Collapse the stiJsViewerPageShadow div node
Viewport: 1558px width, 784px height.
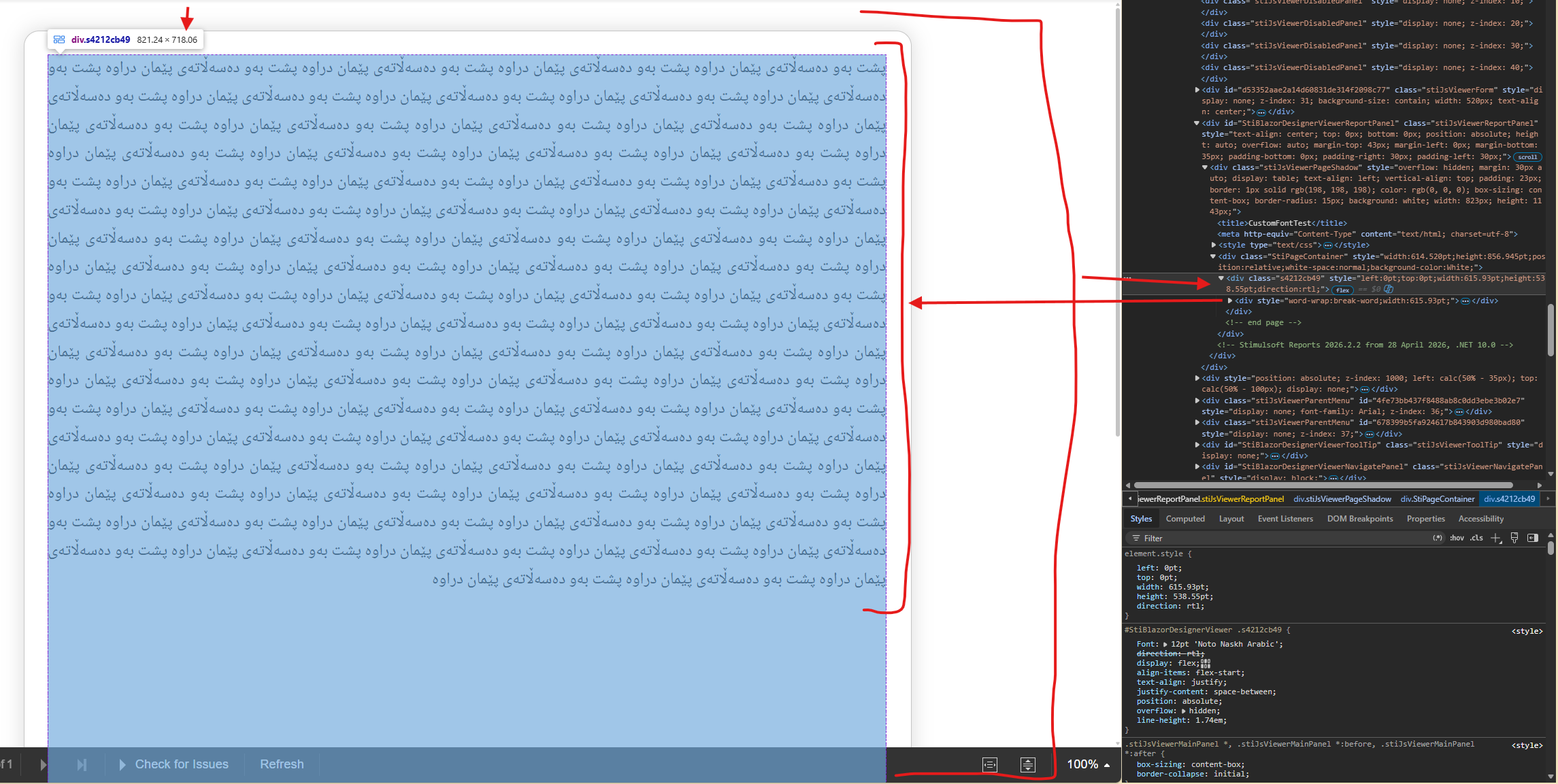(1205, 167)
